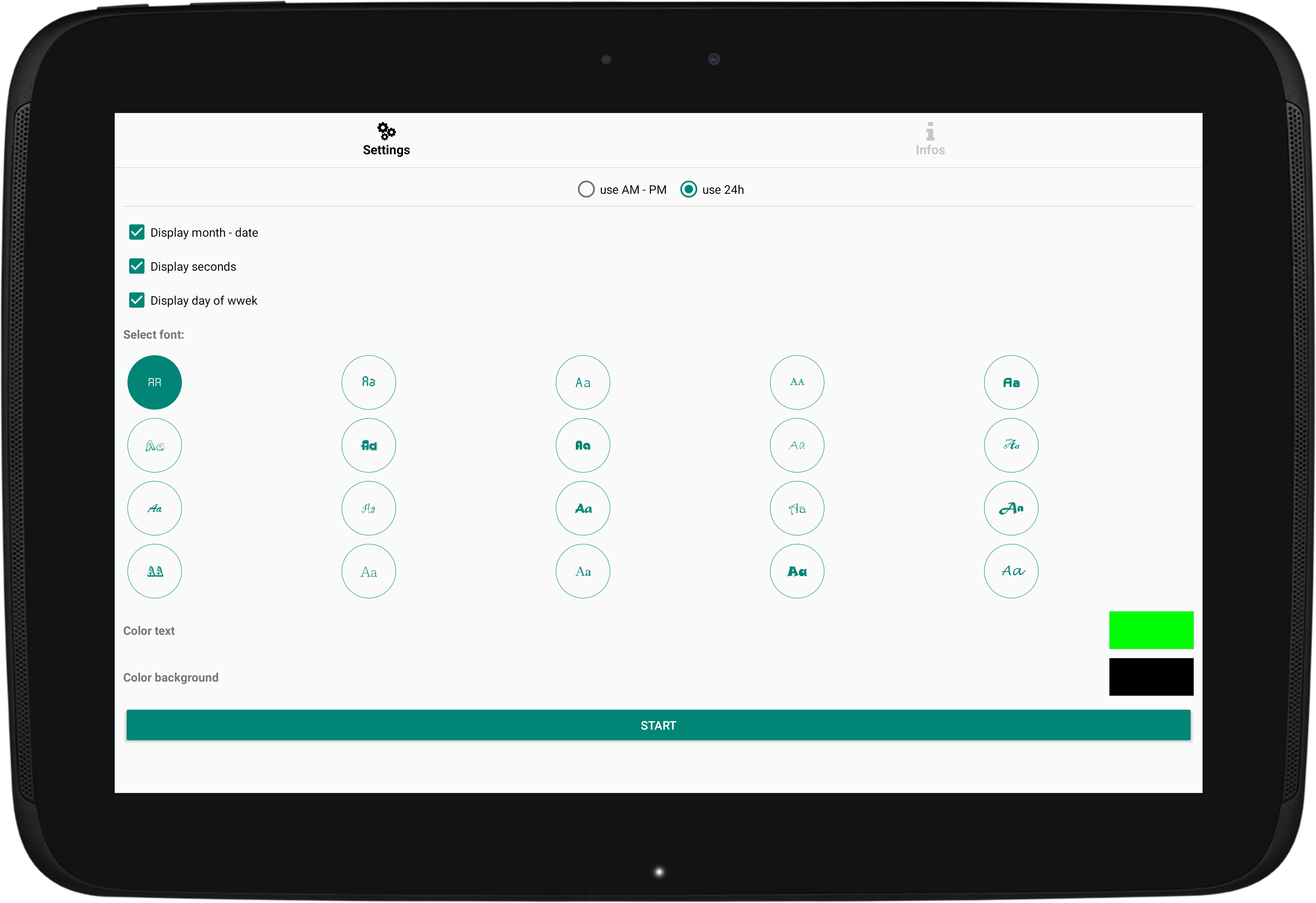Open the black Color background swatch
The width and height of the screenshot is (1316, 903).
click(x=1151, y=677)
